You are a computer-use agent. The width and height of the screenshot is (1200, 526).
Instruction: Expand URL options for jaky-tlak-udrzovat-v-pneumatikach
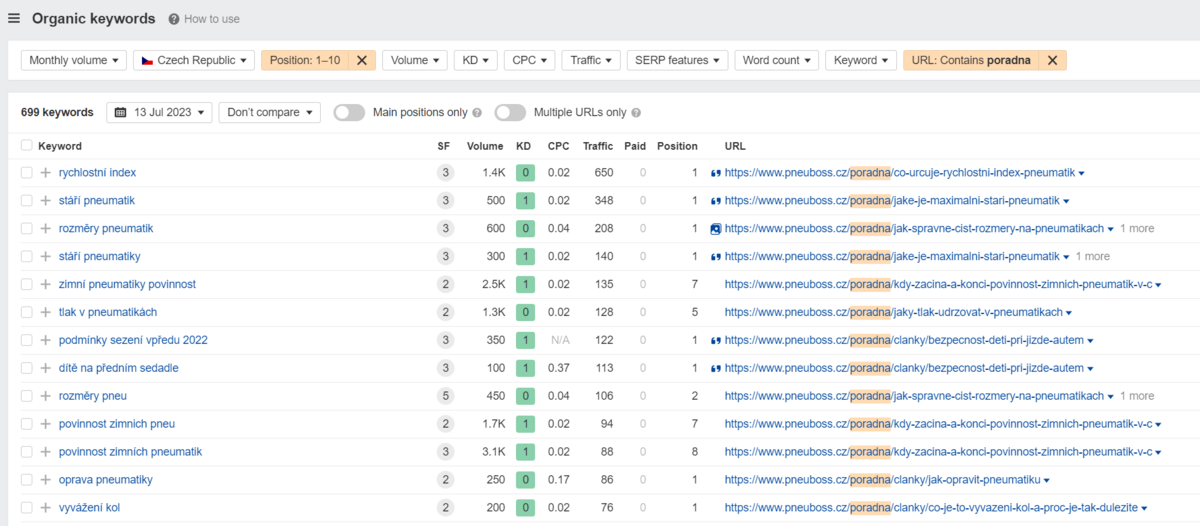[x=1069, y=313]
